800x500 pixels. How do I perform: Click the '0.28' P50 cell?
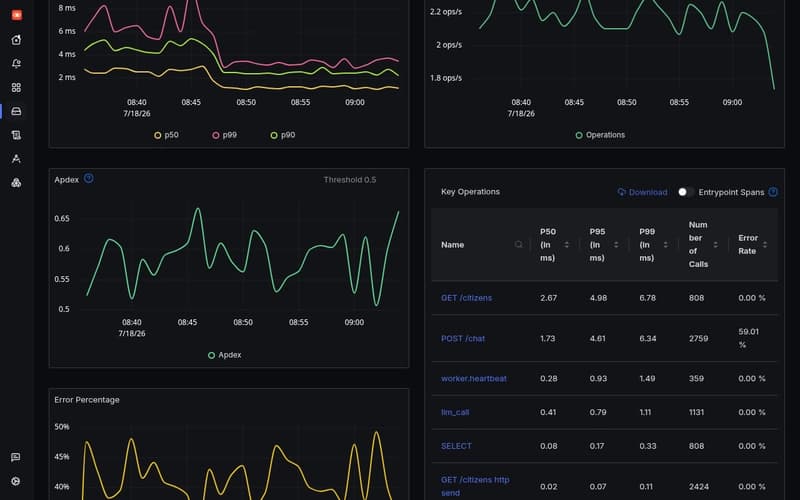point(548,379)
